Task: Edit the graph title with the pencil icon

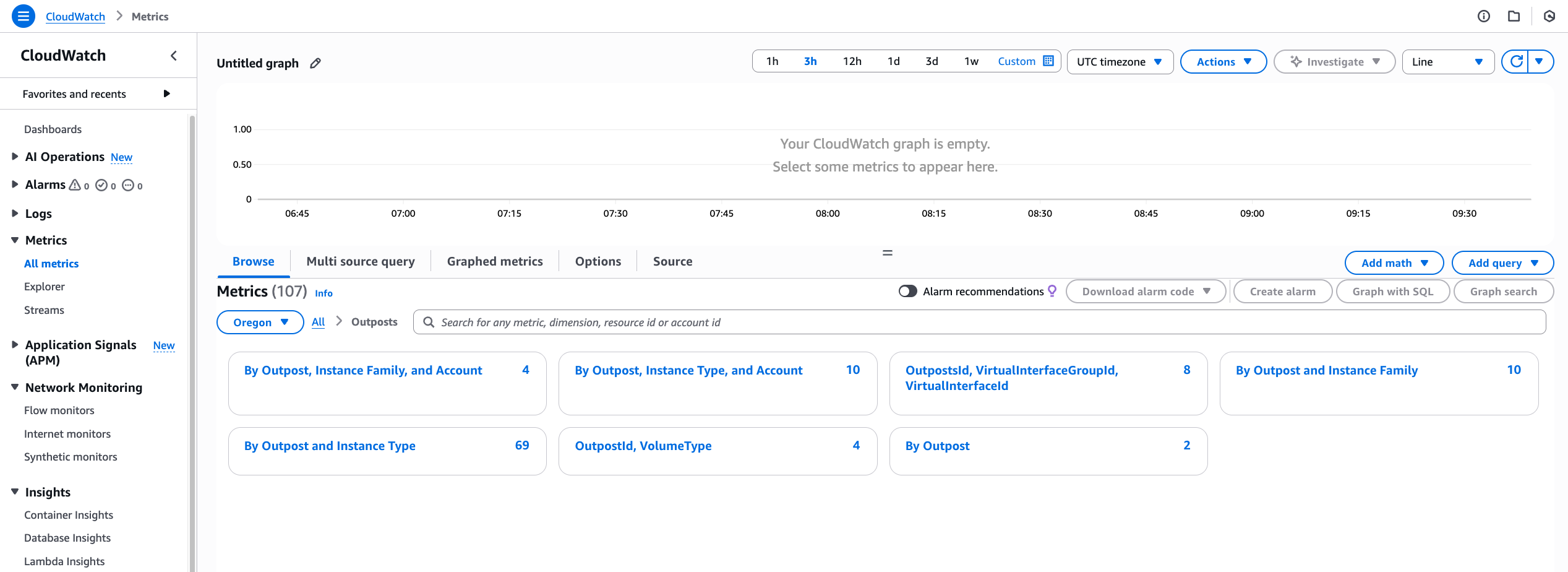Action: coord(315,63)
